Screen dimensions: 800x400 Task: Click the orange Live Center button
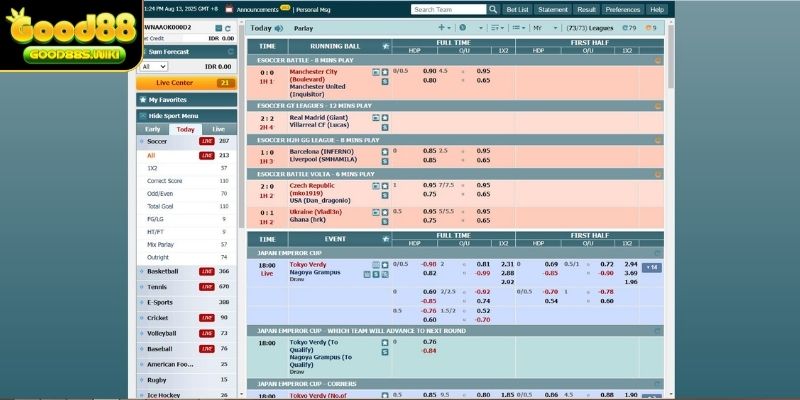(185, 83)
